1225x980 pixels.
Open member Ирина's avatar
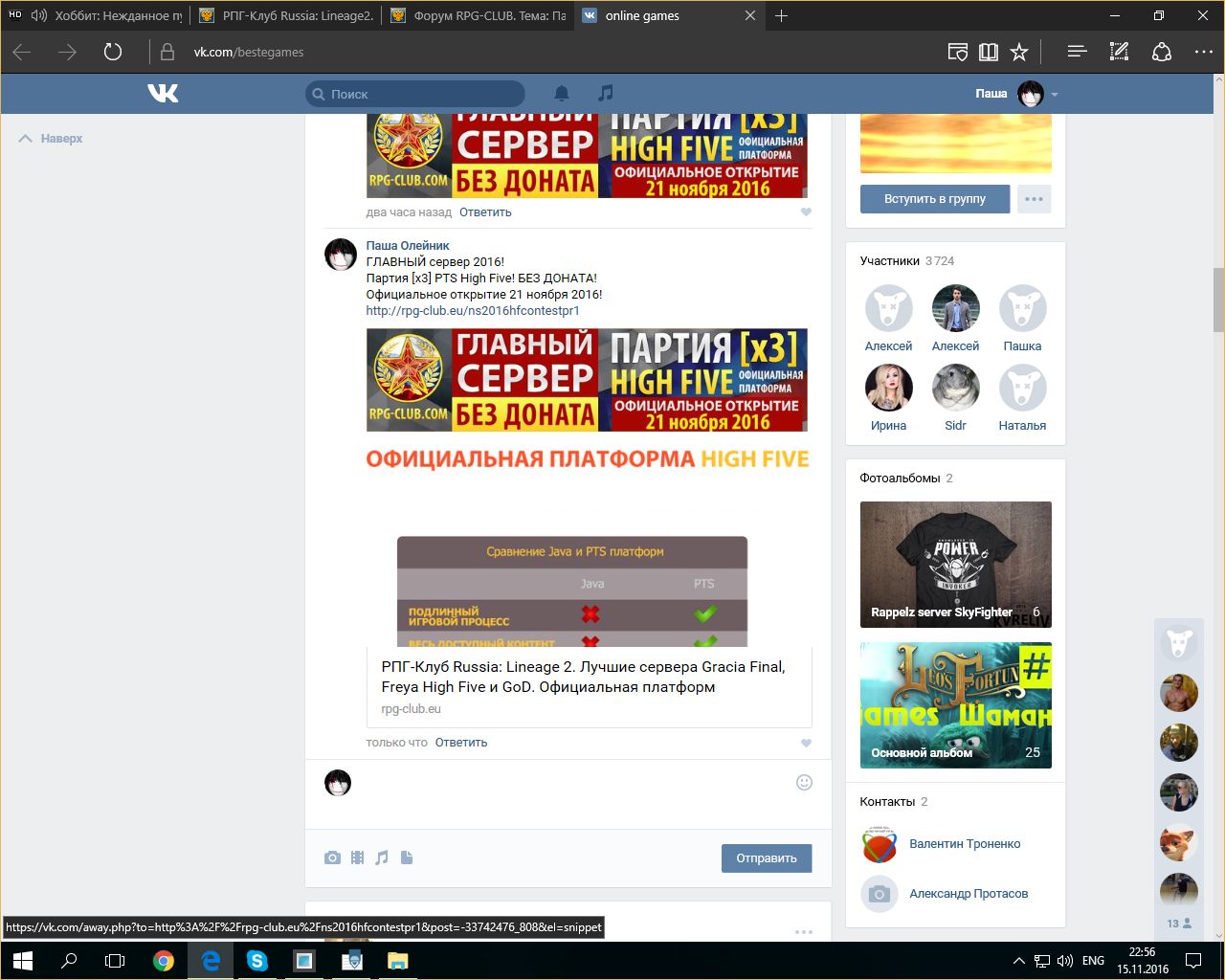point(888,389)
